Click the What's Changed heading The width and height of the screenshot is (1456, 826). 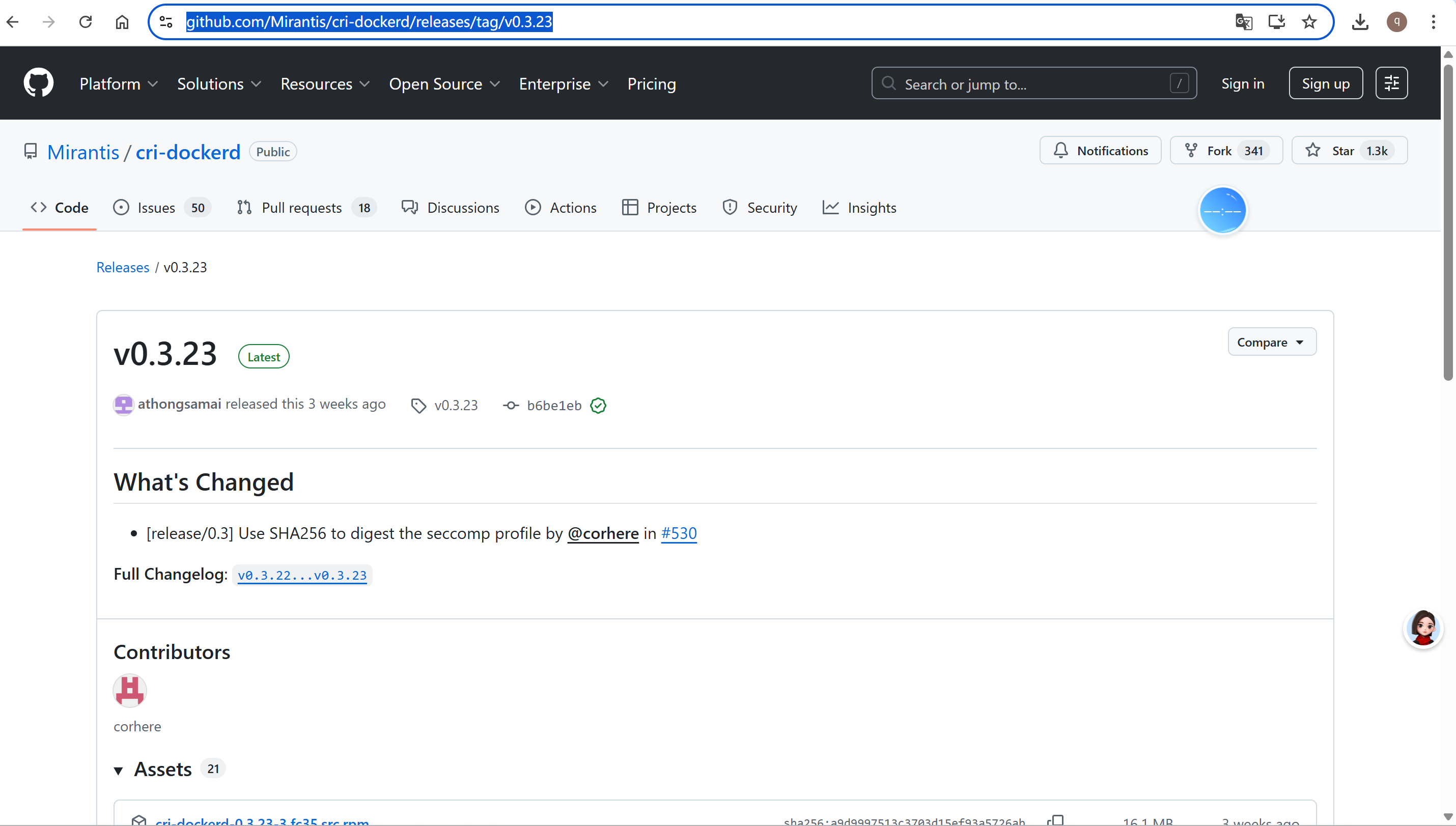204,482
